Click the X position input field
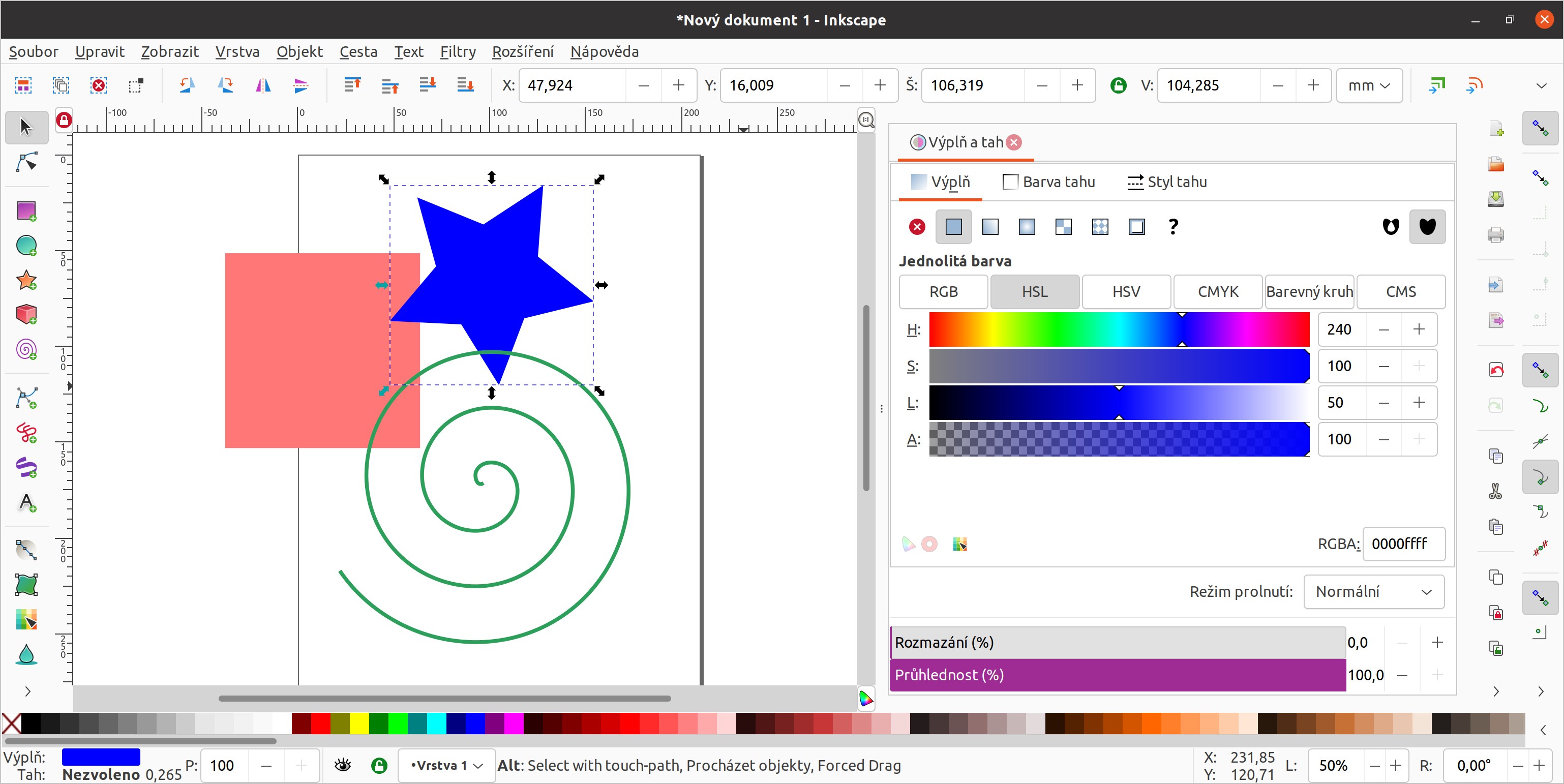This screenshot has height=784, width=1564. [573, 85]
